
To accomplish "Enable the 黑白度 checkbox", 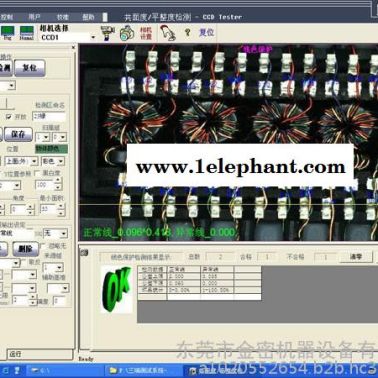I will click(38, 173).
